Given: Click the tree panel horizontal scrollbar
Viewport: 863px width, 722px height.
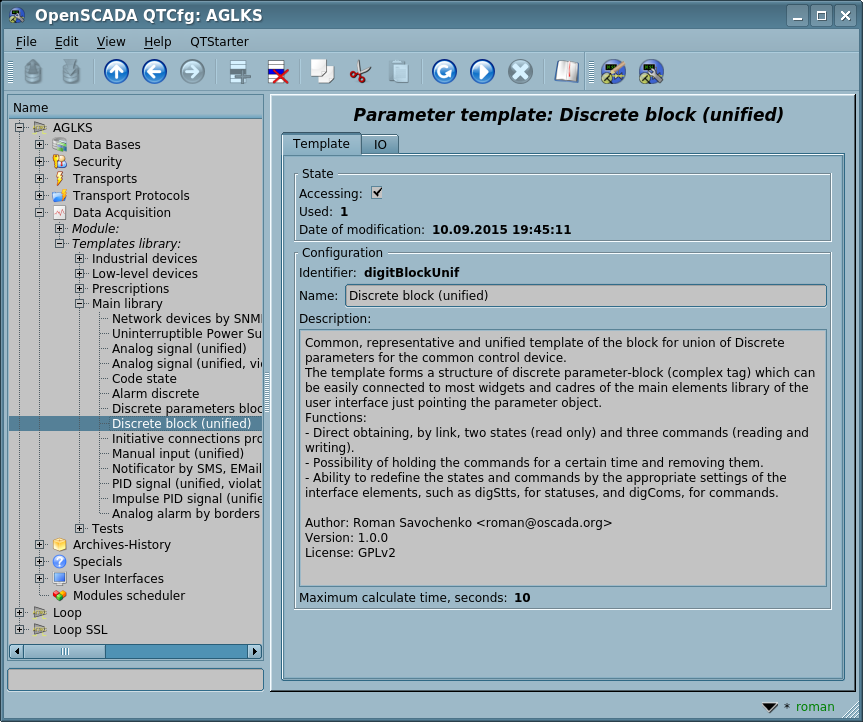Looking at the screenshot, I should [135, 651].
